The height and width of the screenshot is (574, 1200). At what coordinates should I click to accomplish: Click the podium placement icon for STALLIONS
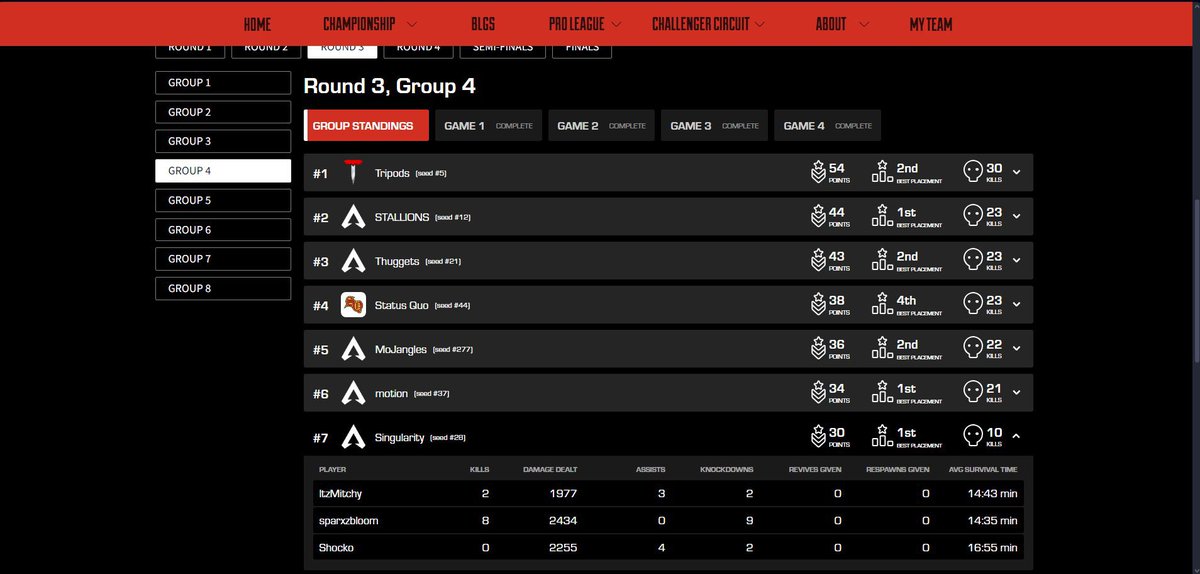pos(881,216)
